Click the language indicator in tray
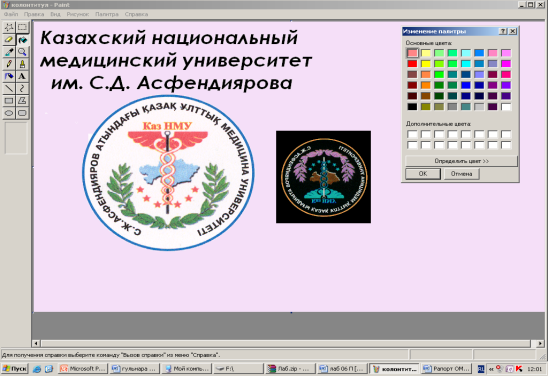548x376 pixels. [481, 369]
